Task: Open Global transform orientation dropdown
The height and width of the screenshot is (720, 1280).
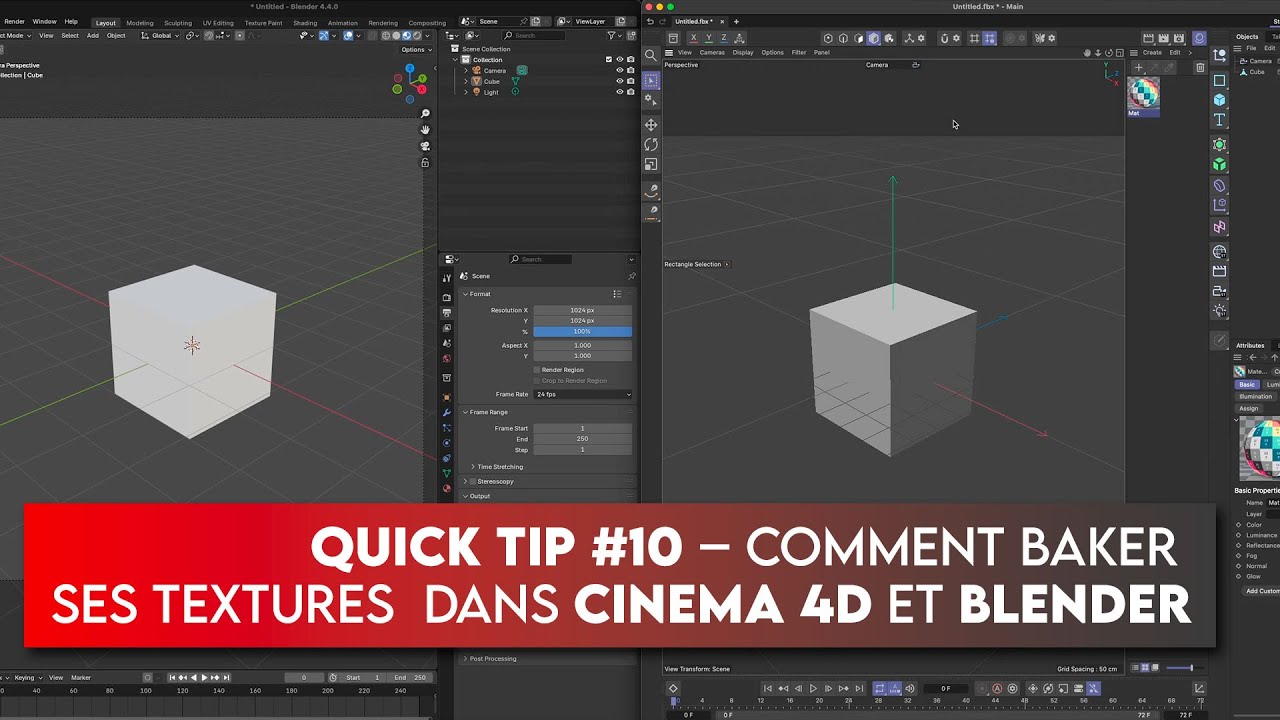Action: coord(162,36)
